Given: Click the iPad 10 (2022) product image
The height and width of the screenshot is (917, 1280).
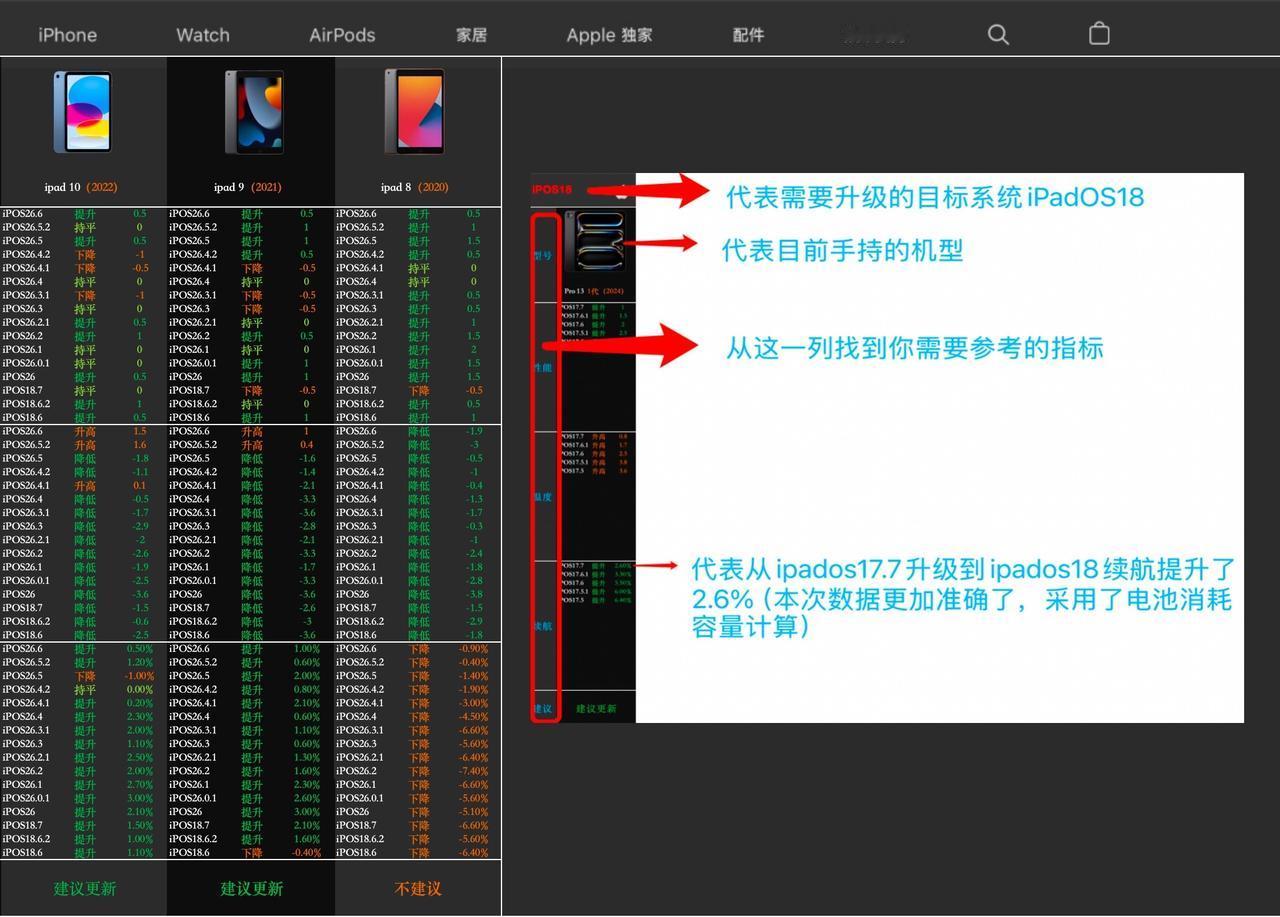Looking at the screenshot, I should coord(82,111).
